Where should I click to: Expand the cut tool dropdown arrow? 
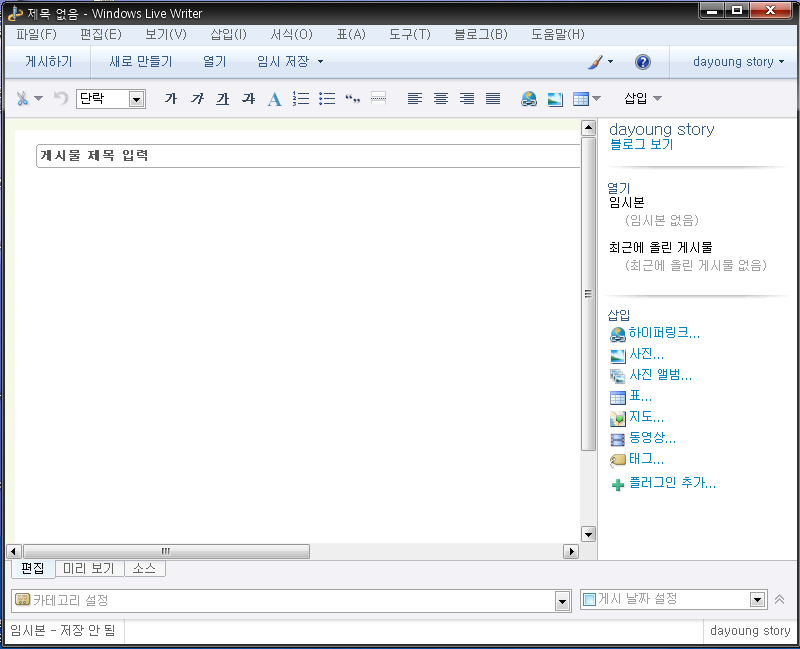(x=38, y=98)
